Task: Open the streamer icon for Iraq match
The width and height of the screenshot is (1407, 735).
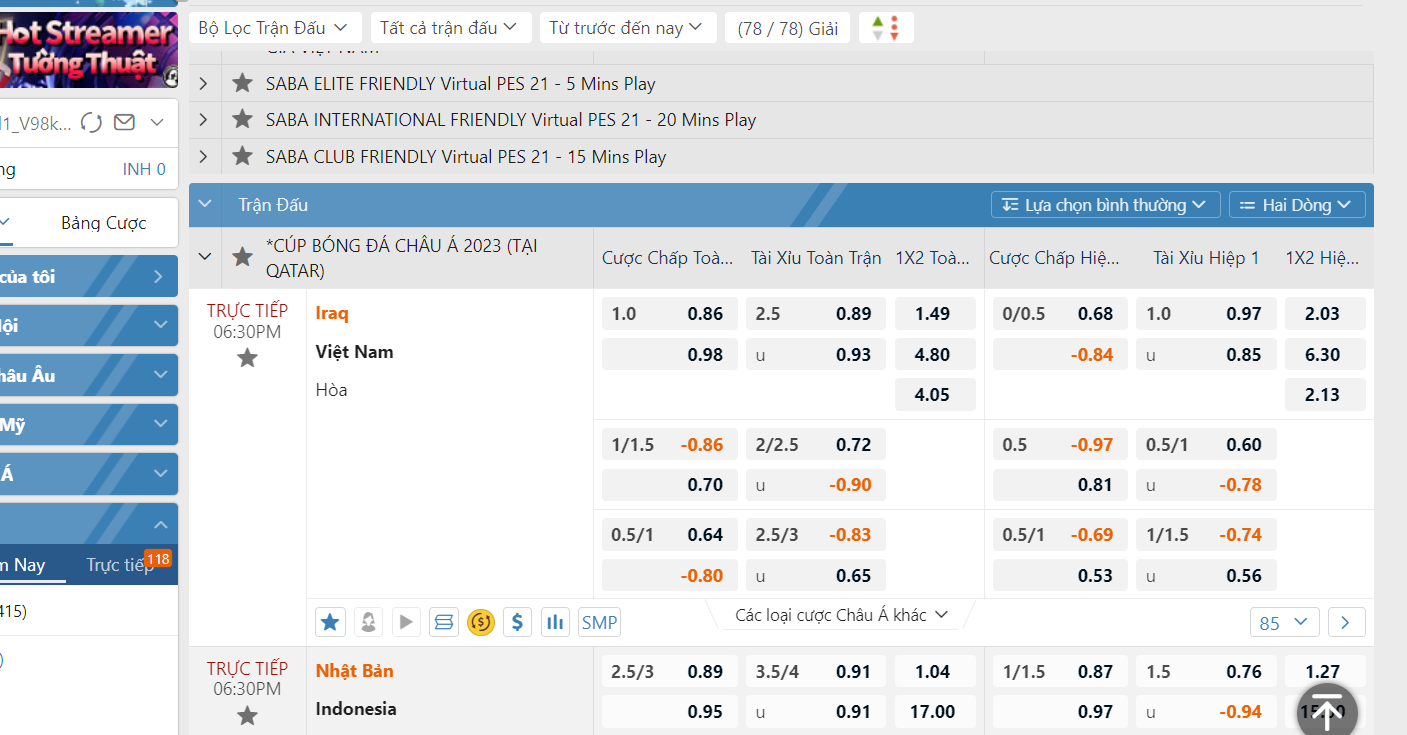Action: click(x=368, y=621)
